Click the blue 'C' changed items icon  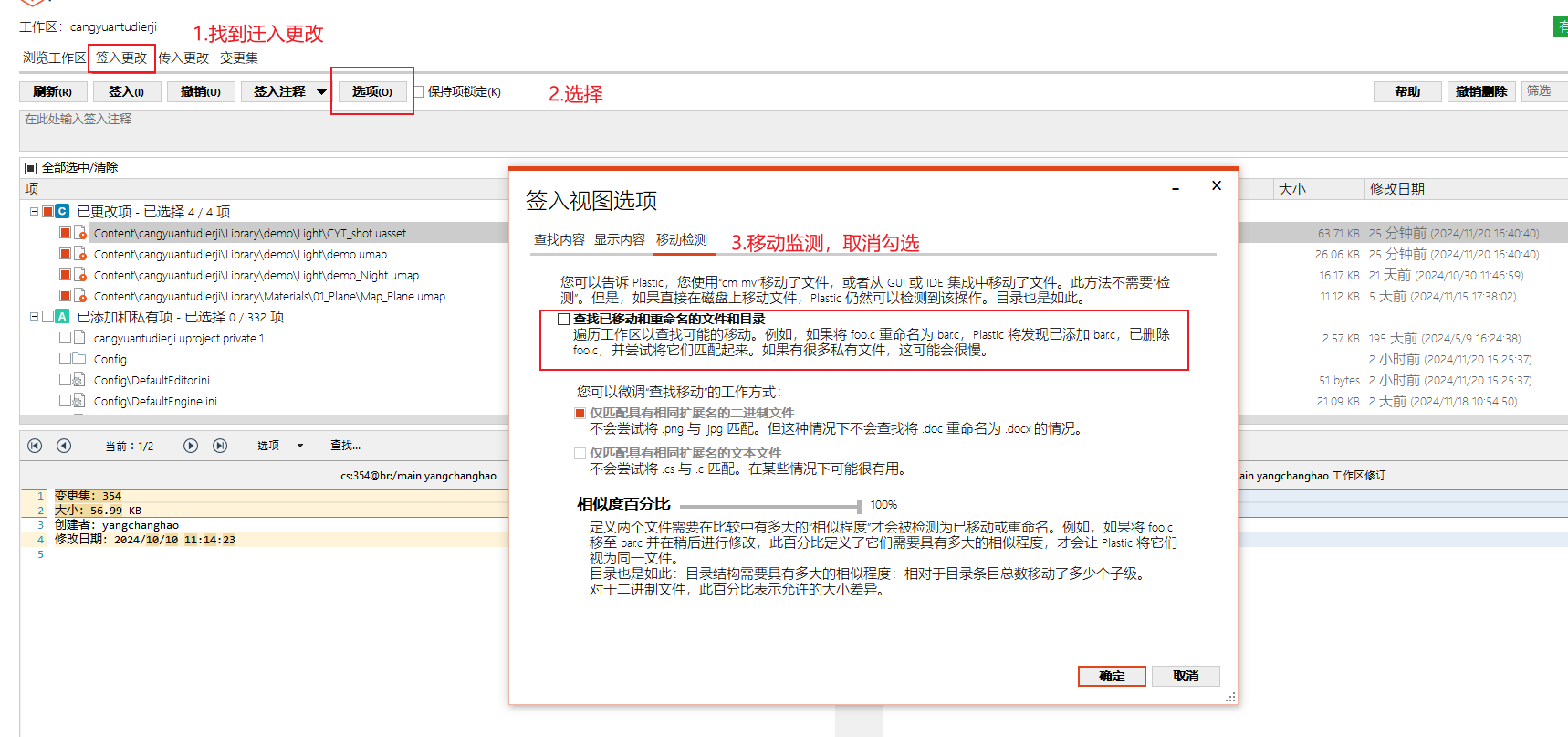coord(62,211)
